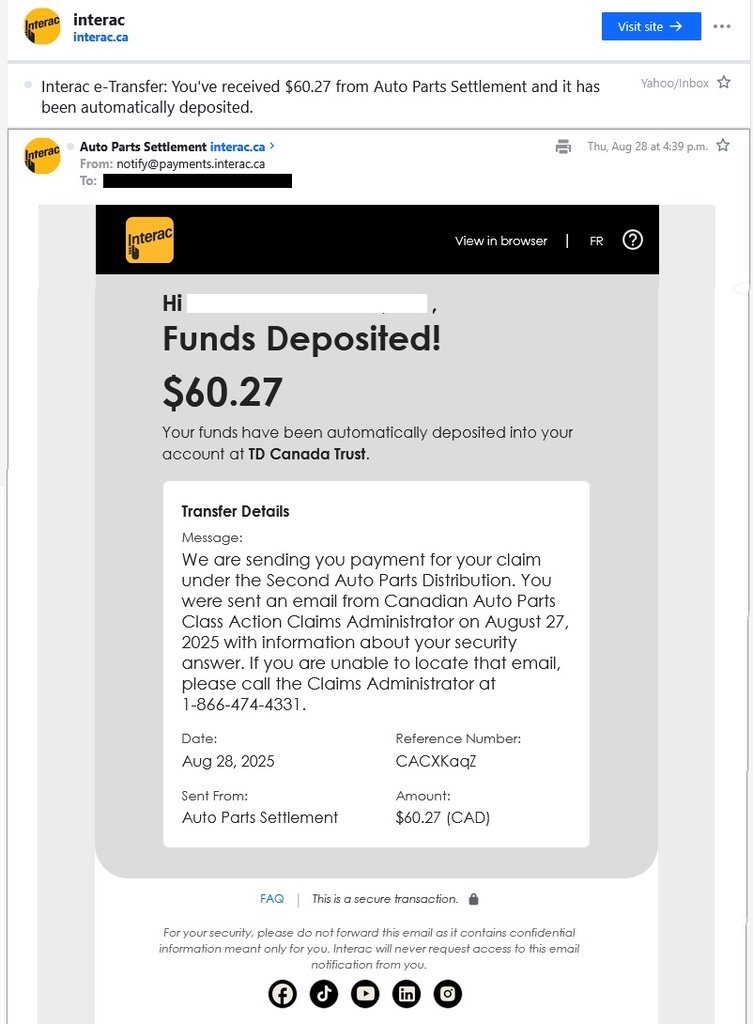Star the message in the email header

[722, 146]
